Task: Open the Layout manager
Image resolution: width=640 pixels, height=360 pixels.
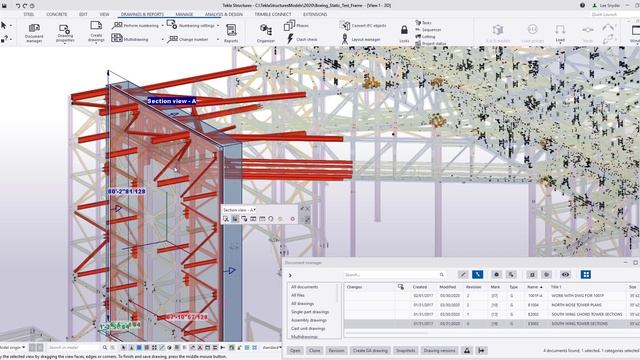Action: 360,39
